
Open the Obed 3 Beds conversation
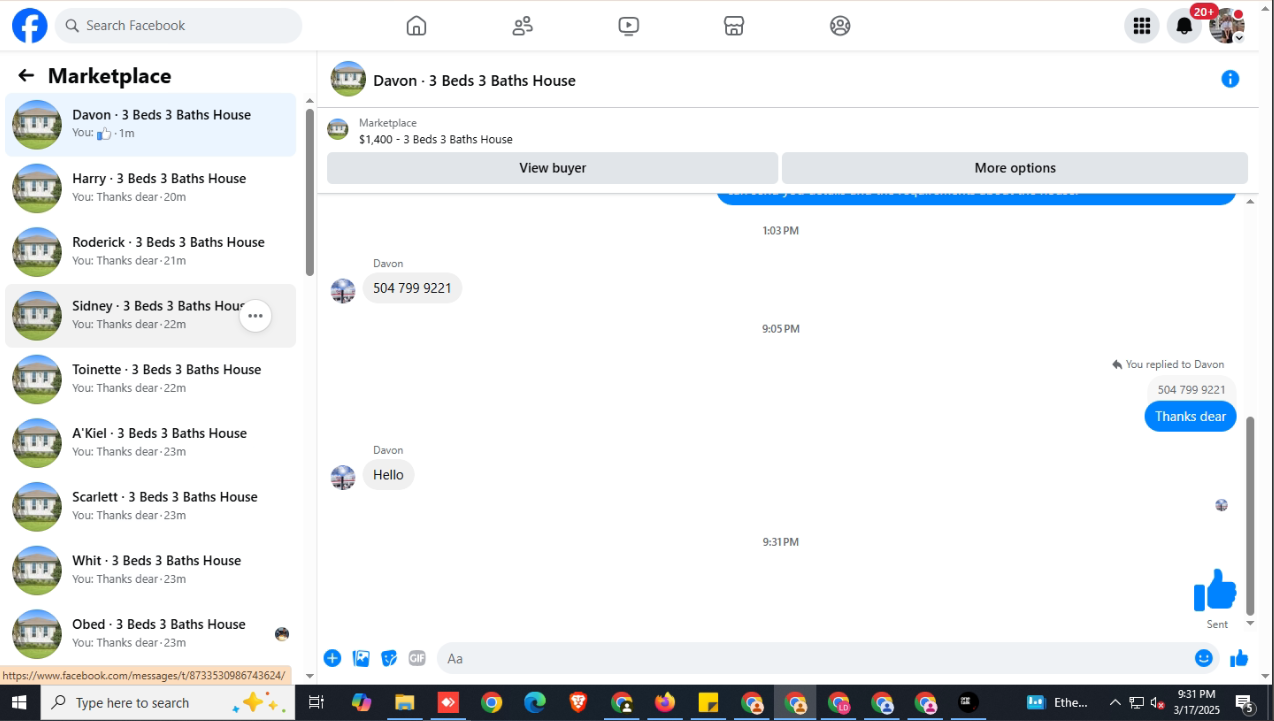pos(150,634)
